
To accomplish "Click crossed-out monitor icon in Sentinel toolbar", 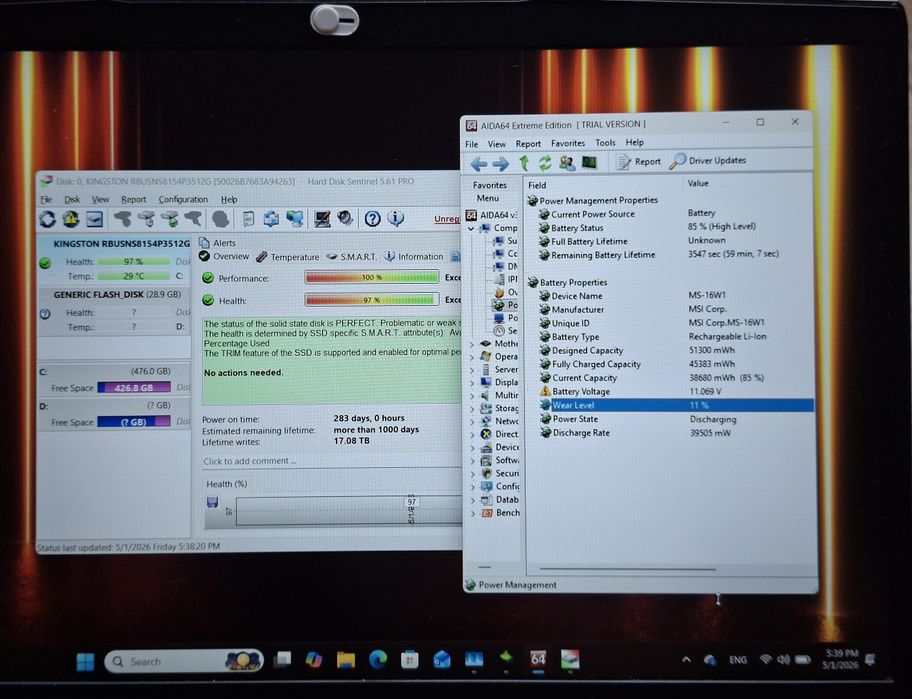I will pyautogui.click(x=322, y=219).
